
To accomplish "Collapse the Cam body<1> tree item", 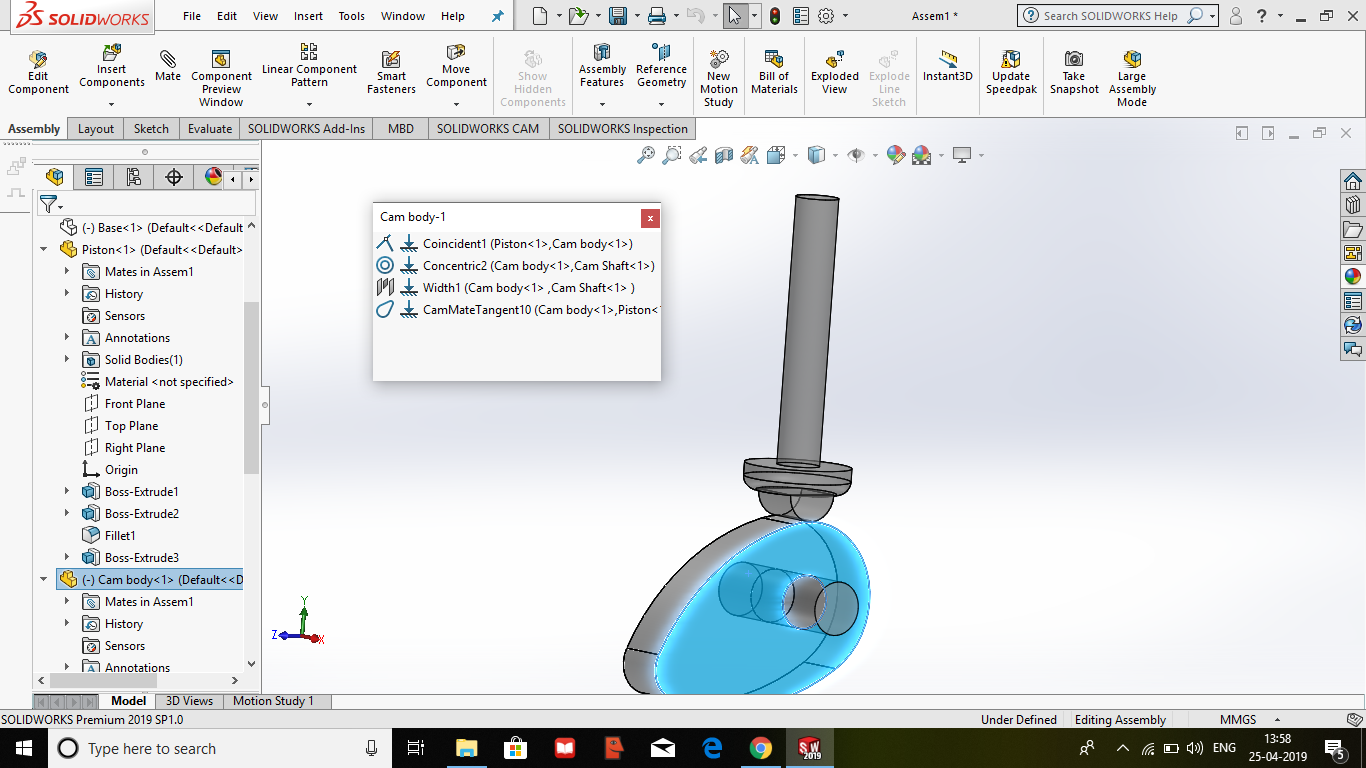I will pyautogui.click(x=42, y=579).
